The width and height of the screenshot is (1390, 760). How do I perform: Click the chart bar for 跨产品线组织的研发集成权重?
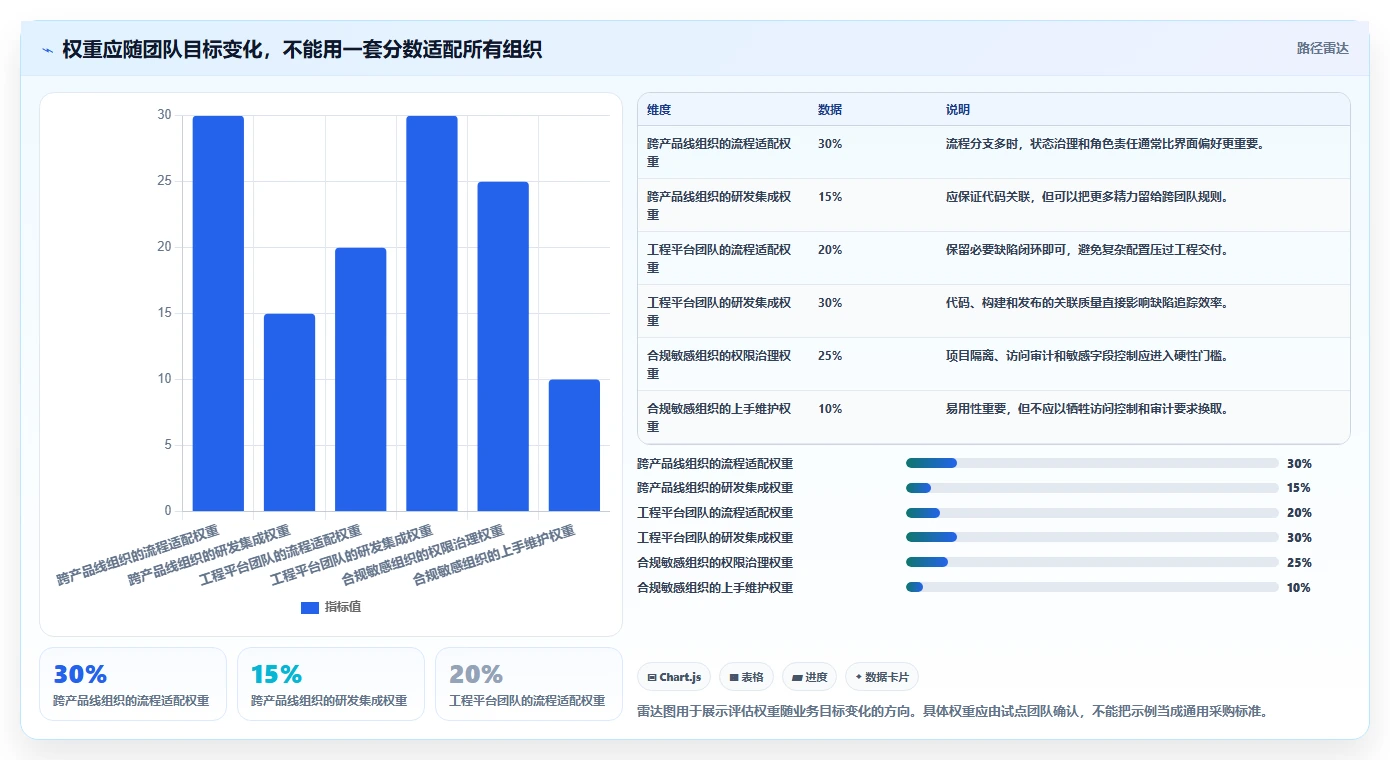[x=289, y=413]
